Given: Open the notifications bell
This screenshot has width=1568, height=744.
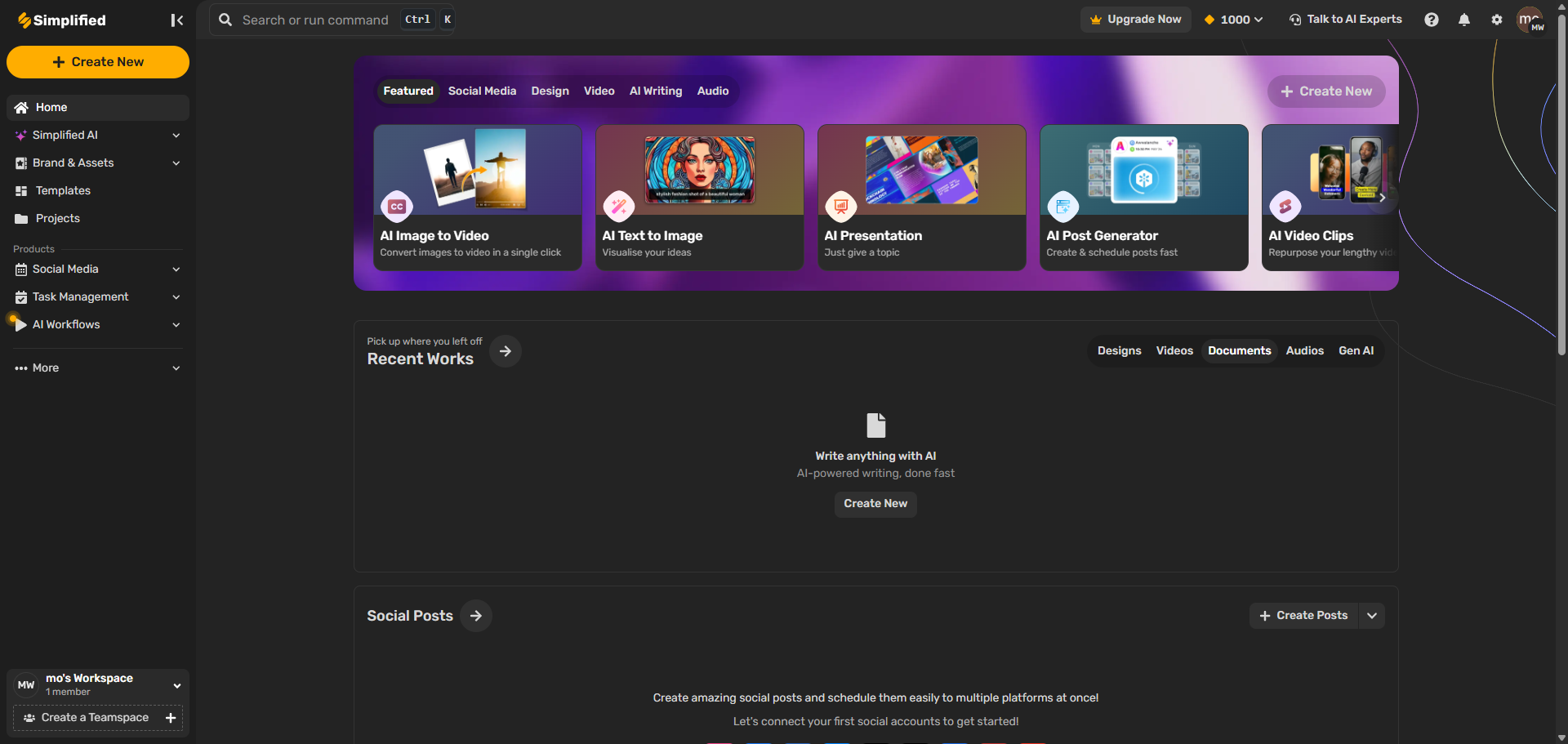Looking at the screenshot, I should point(1463,20).
